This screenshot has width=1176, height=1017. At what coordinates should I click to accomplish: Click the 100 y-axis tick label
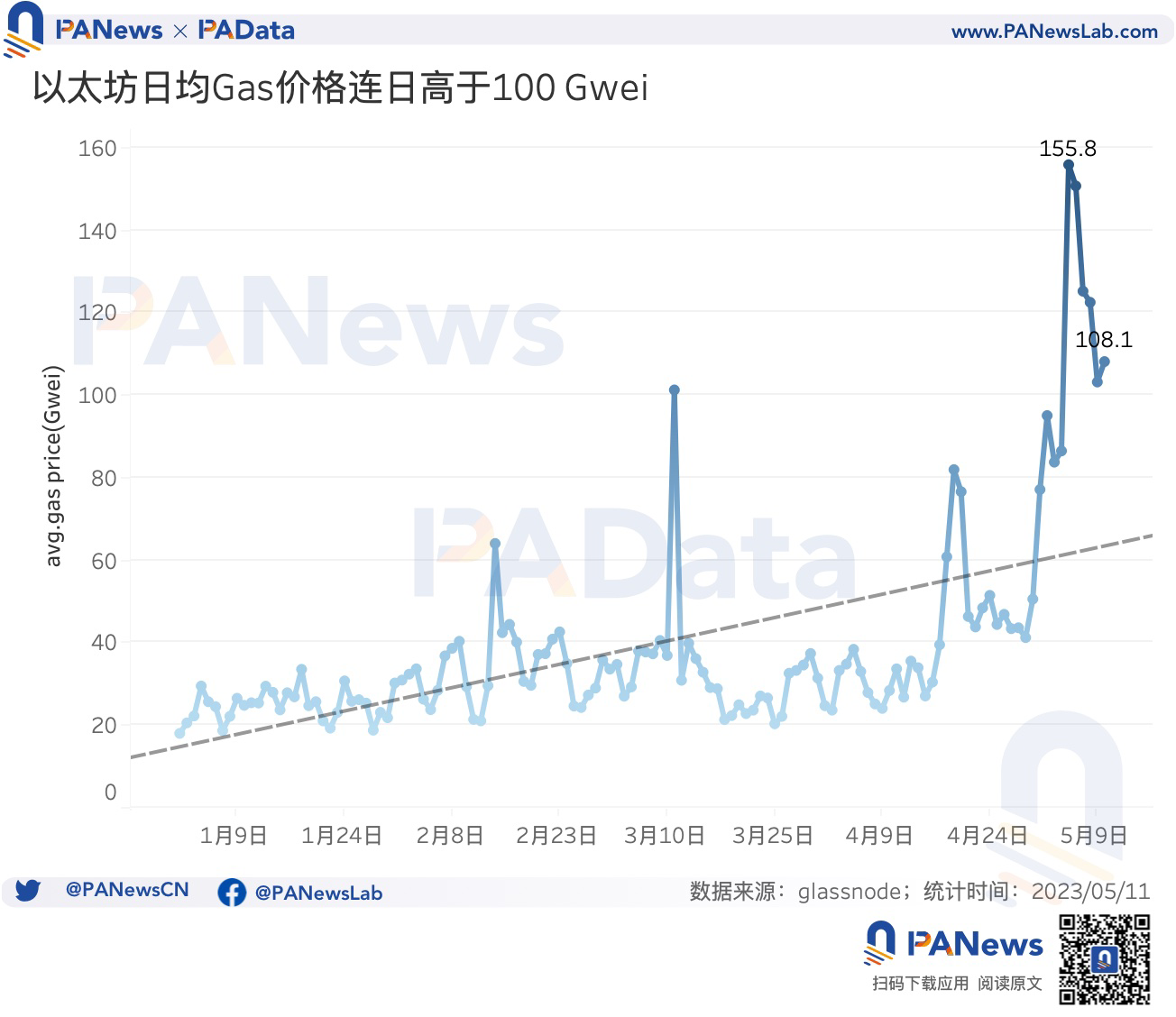tap(97, 395)
